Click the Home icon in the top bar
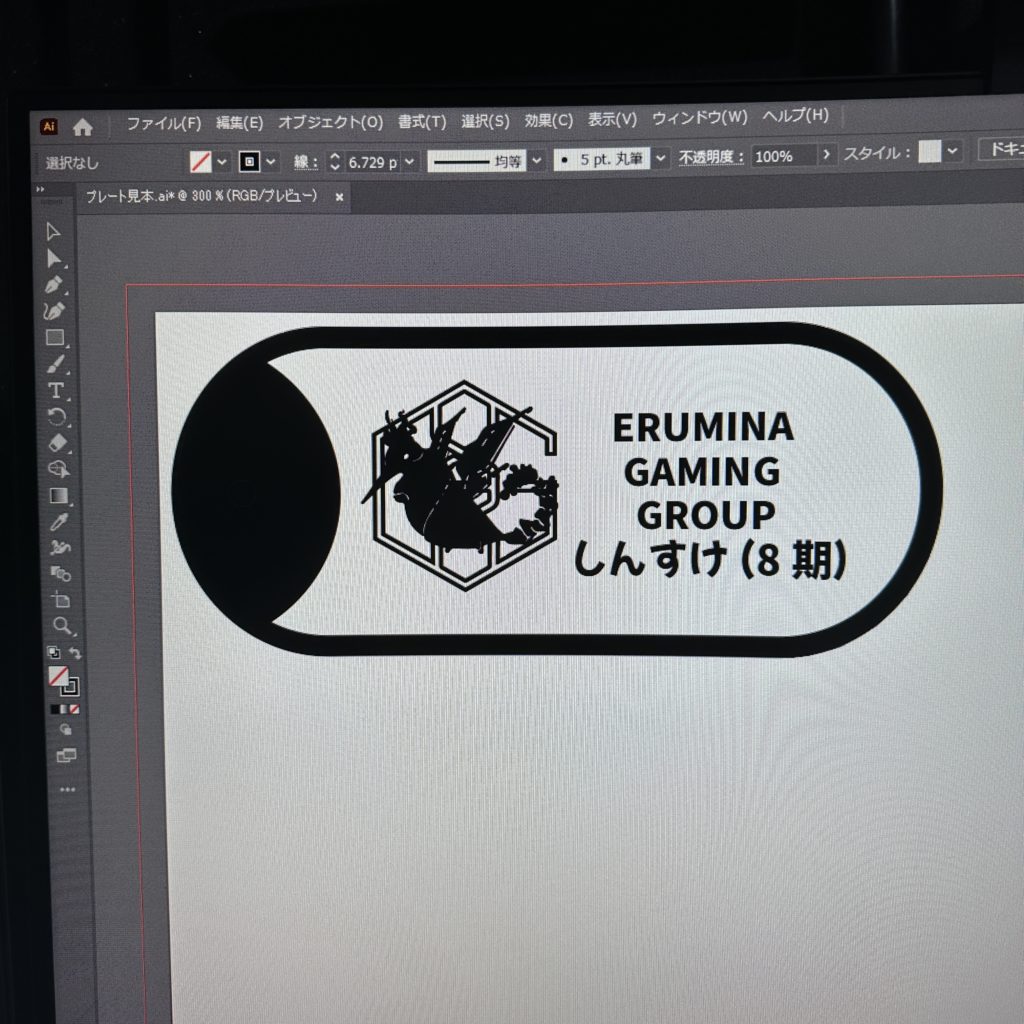Viewport: 1024px width, 1024px height. pyautogui.click(x=83, y=127)
